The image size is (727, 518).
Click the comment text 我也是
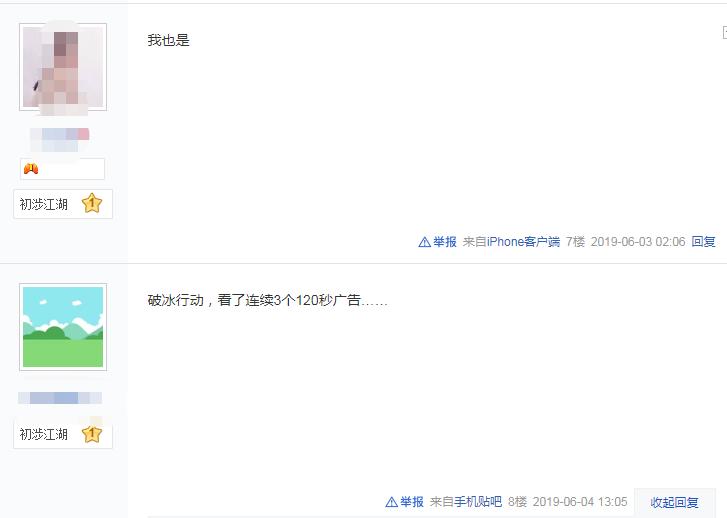pyautogui.click(x=168, y=40)
